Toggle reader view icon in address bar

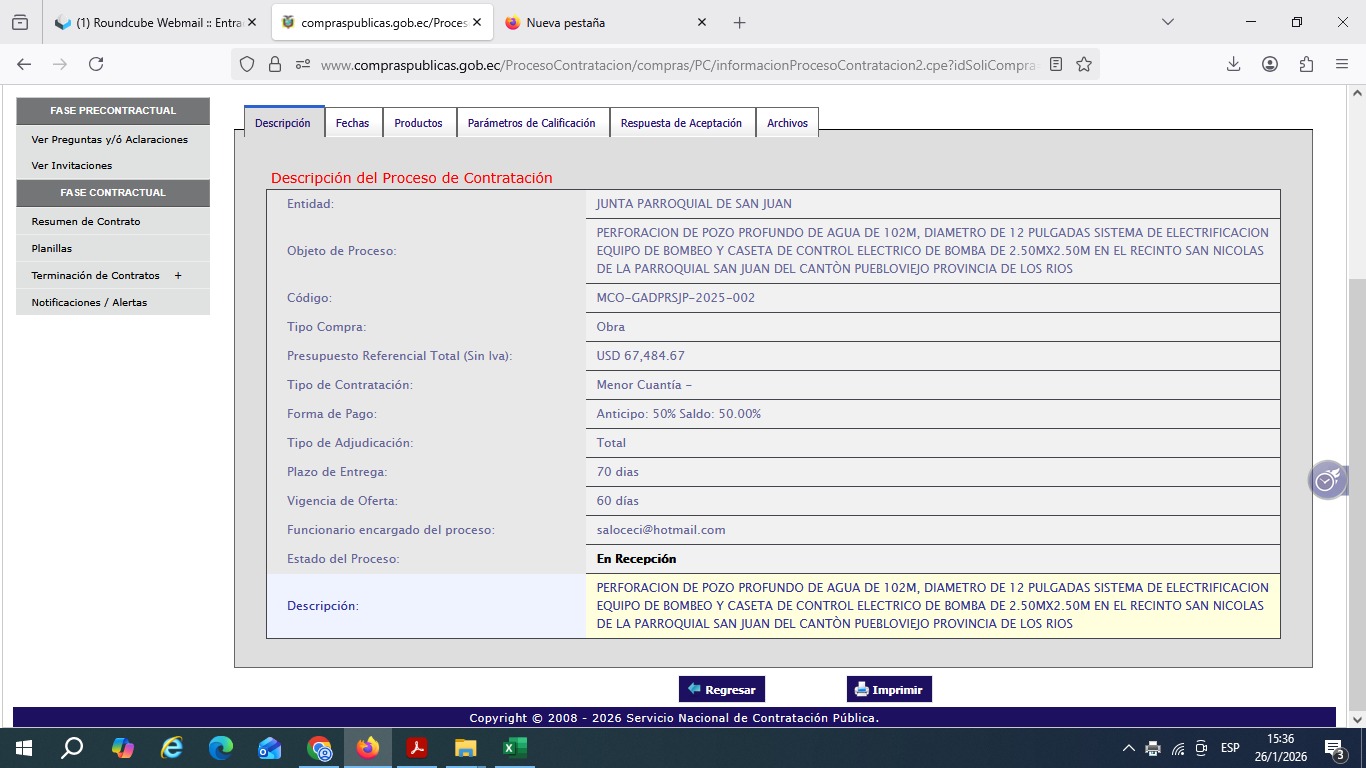(x=1056, y=64)
